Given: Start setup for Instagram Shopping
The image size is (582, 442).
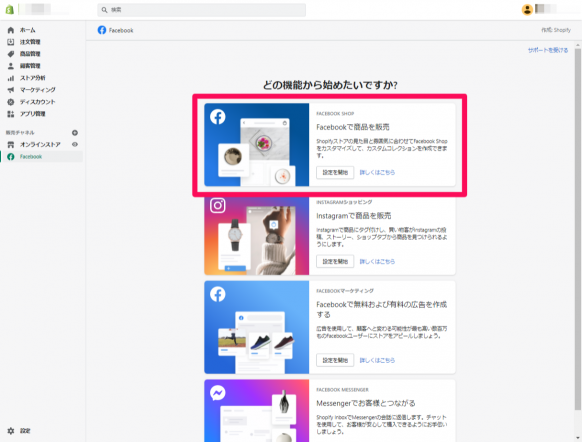Looking at the screenshot, I should [335, 261].
